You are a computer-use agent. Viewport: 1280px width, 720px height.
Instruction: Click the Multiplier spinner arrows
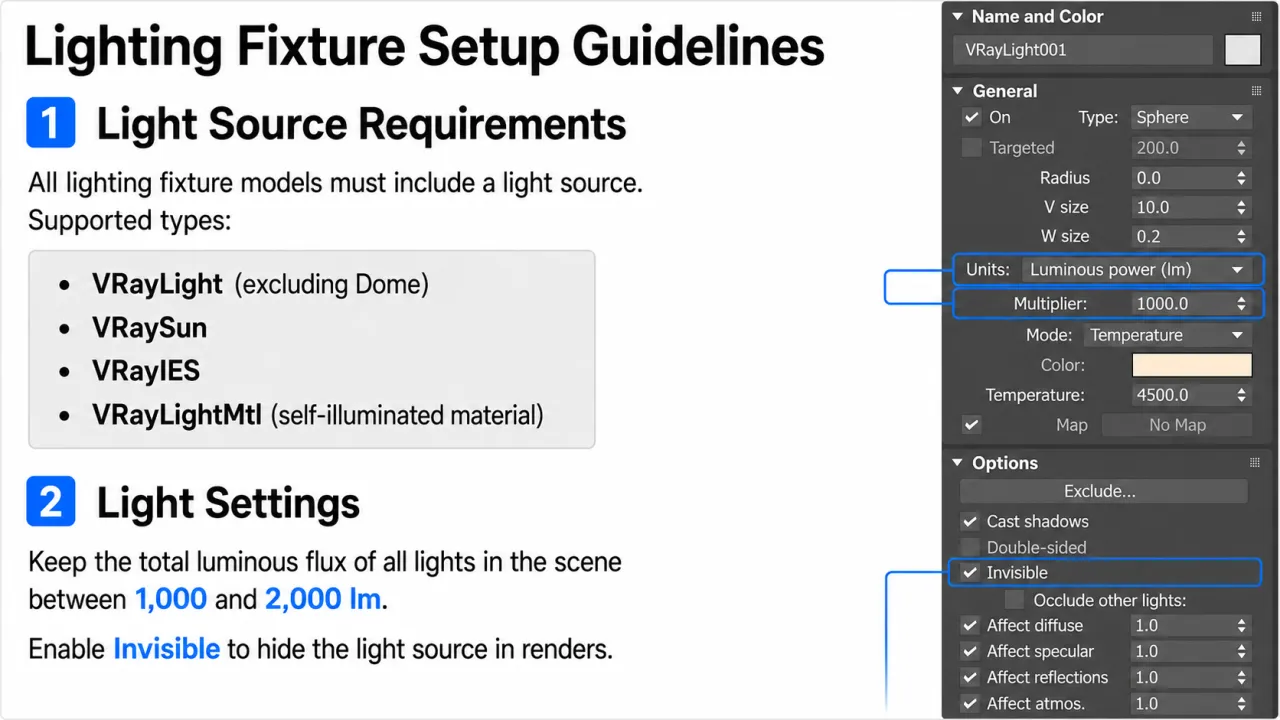(1242, 304)
